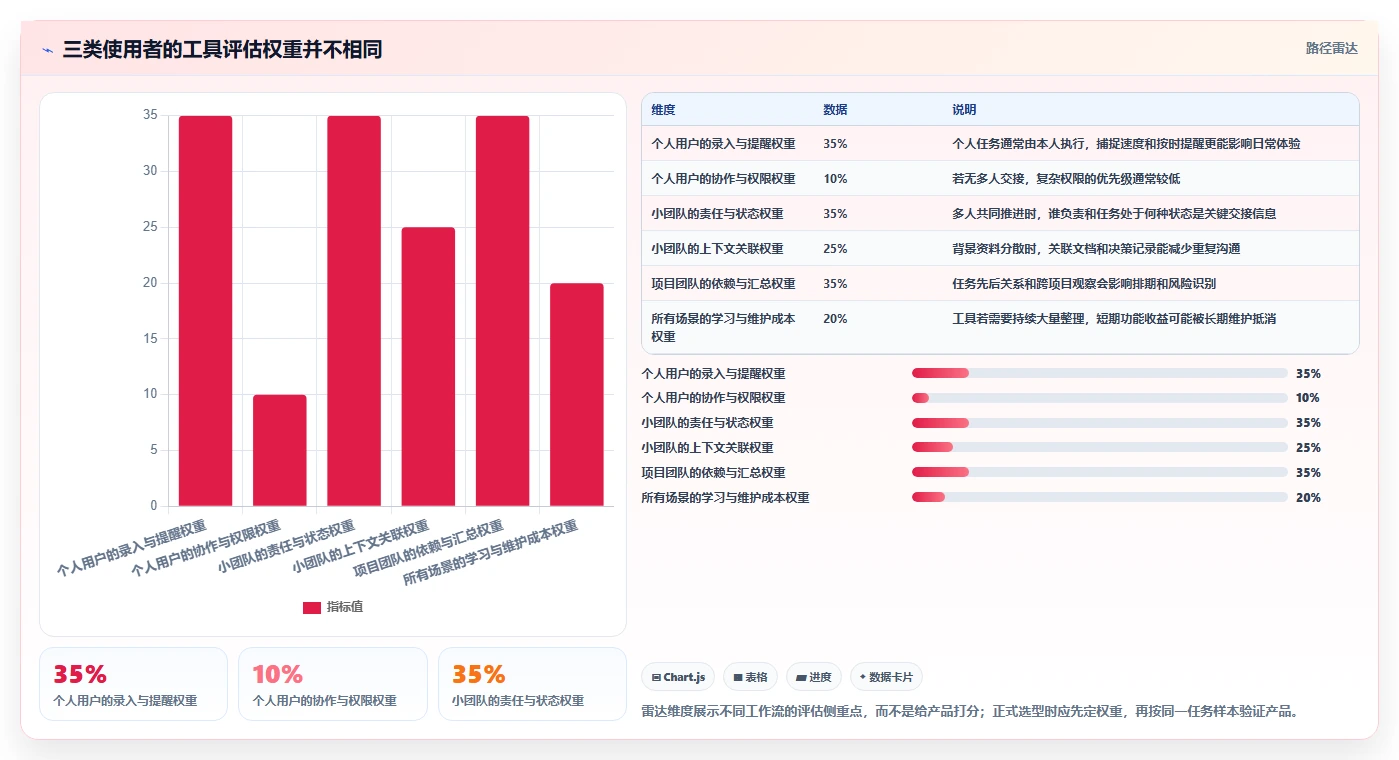The height and width of the screenshot is (760, 1399).
Task: Click x-axis label 项目团队的依赖与汇总权重
Action: click(x=428, y=548)
